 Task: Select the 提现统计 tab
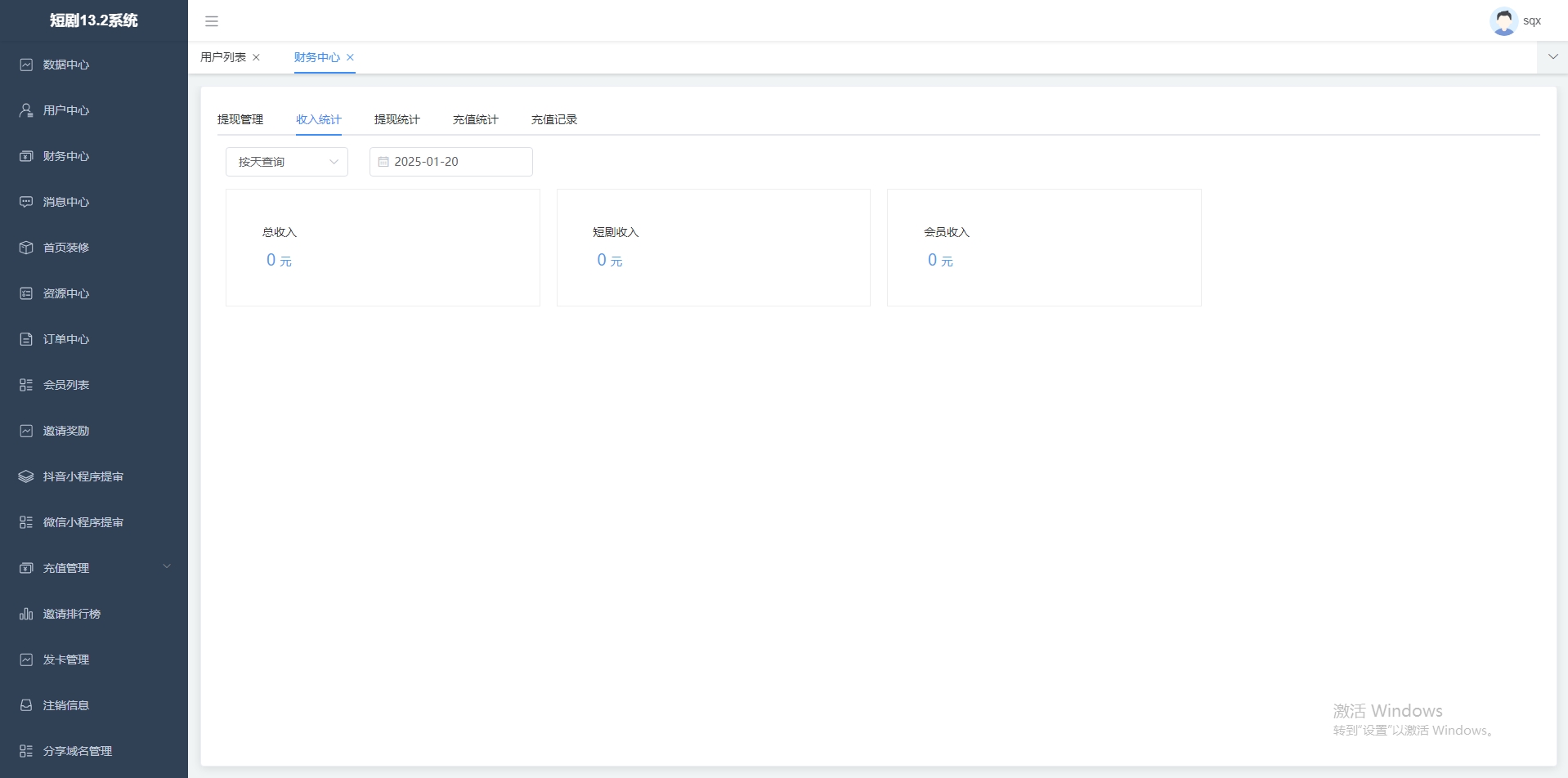[397, 119]
